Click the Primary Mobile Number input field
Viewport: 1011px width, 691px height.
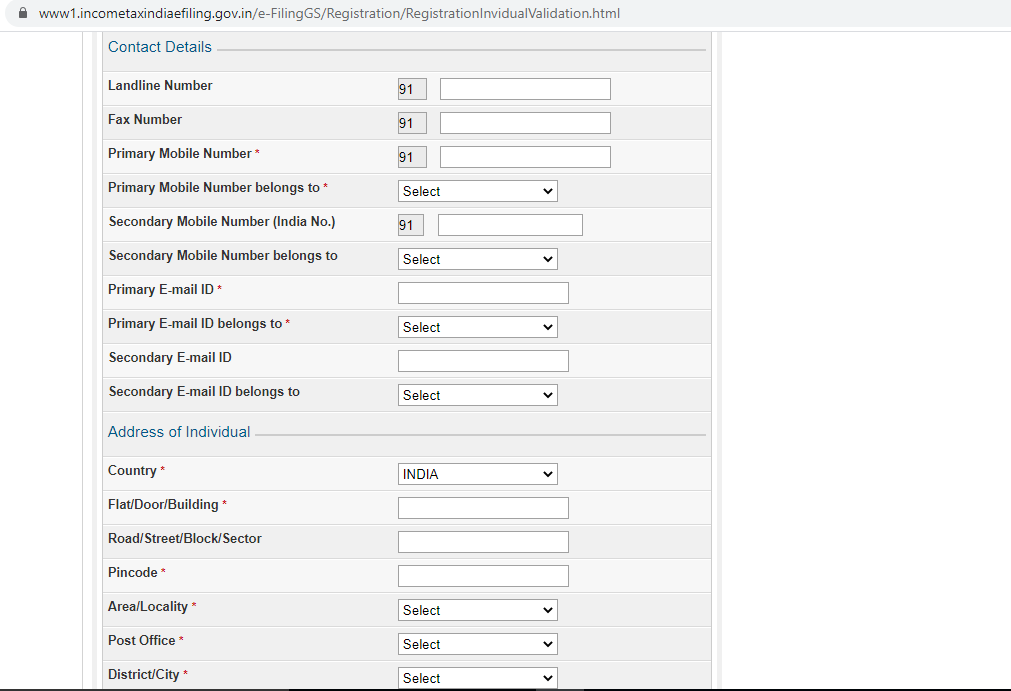pyautogui.click(x=525, y=157)
